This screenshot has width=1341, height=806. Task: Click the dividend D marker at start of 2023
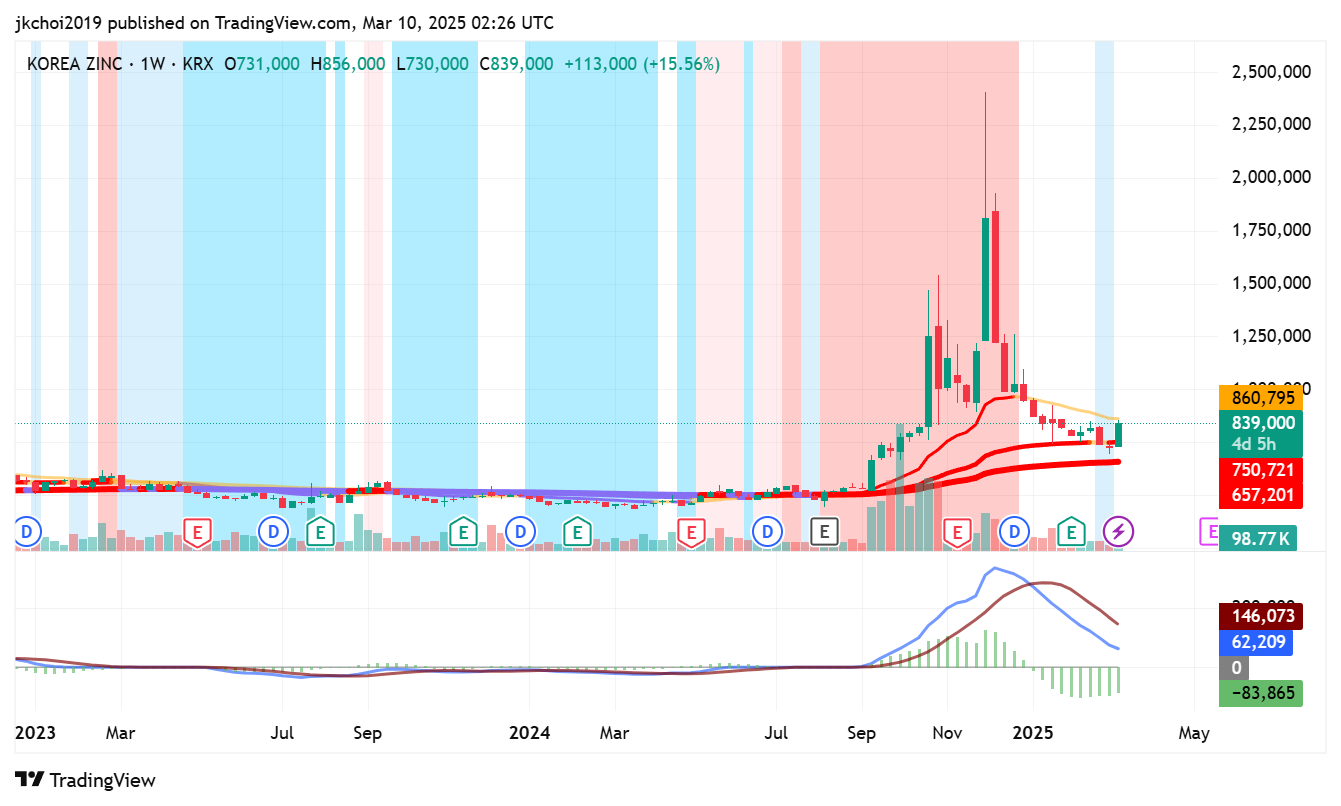point(26,531)
